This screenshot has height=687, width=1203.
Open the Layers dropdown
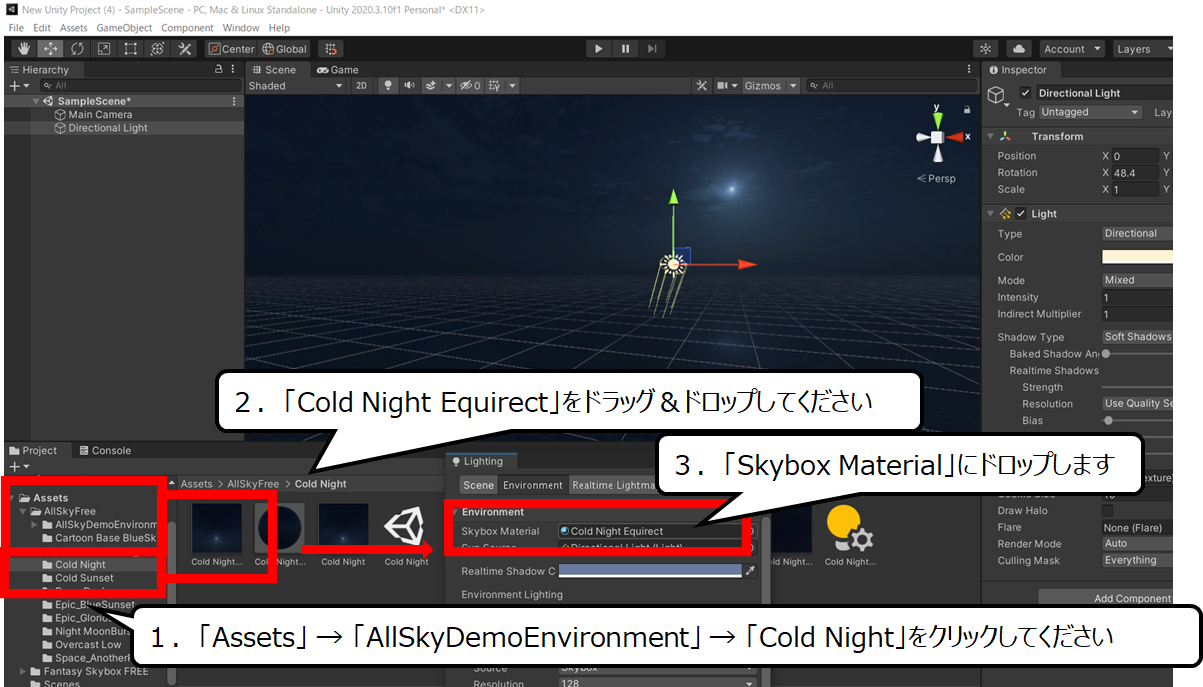1141,49
